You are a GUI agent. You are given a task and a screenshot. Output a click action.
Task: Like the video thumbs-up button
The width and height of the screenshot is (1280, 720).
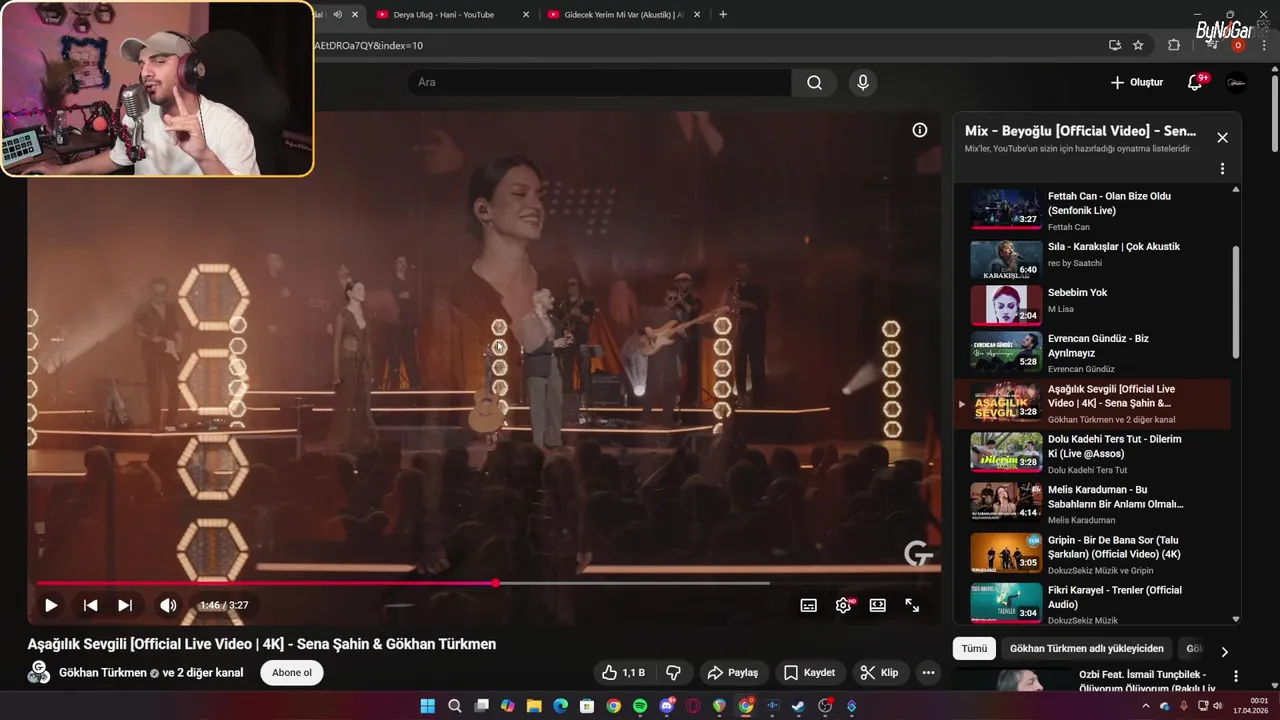click(x=624, y=673)
